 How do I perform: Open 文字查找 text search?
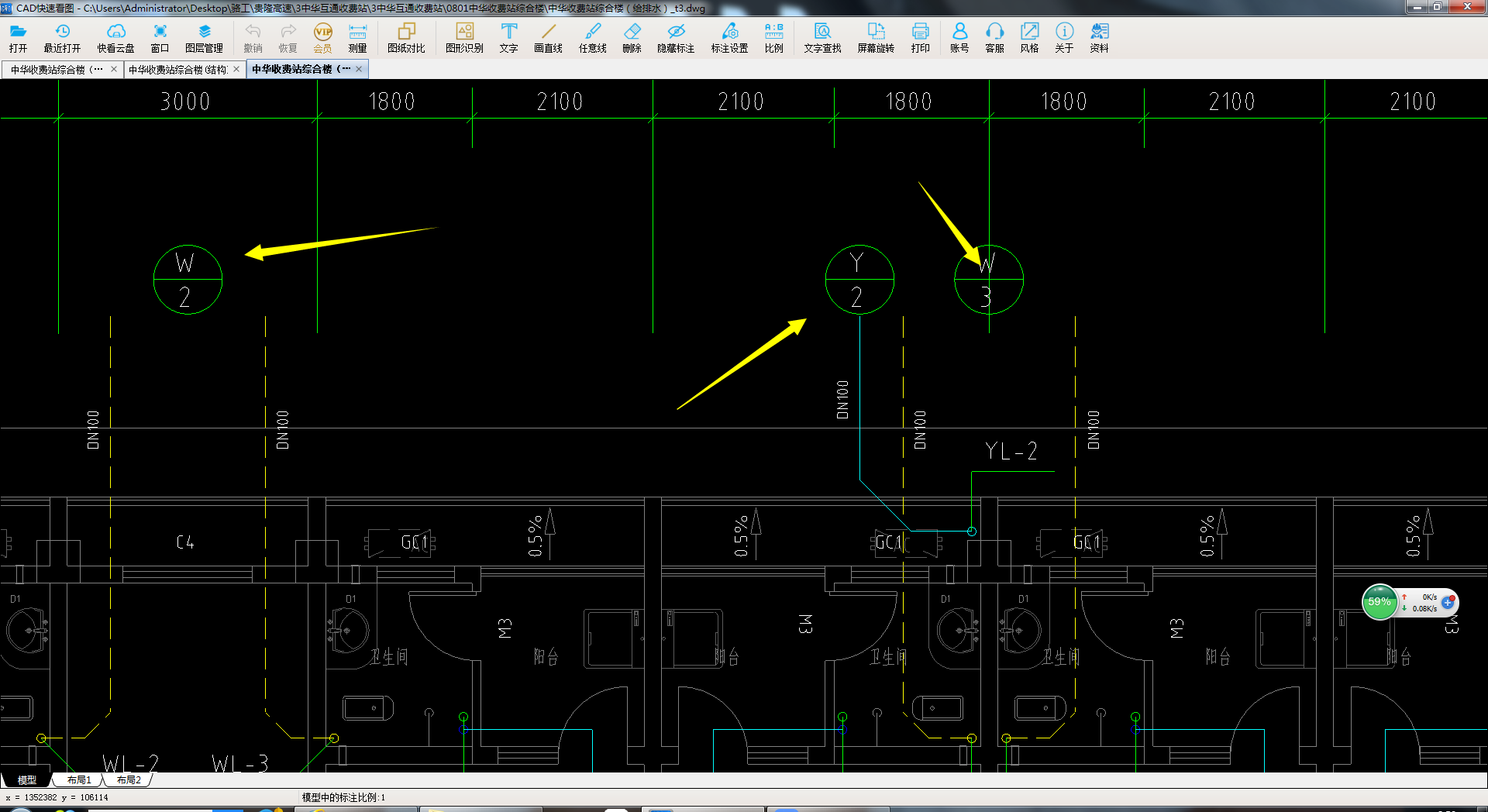coord(822,38)
